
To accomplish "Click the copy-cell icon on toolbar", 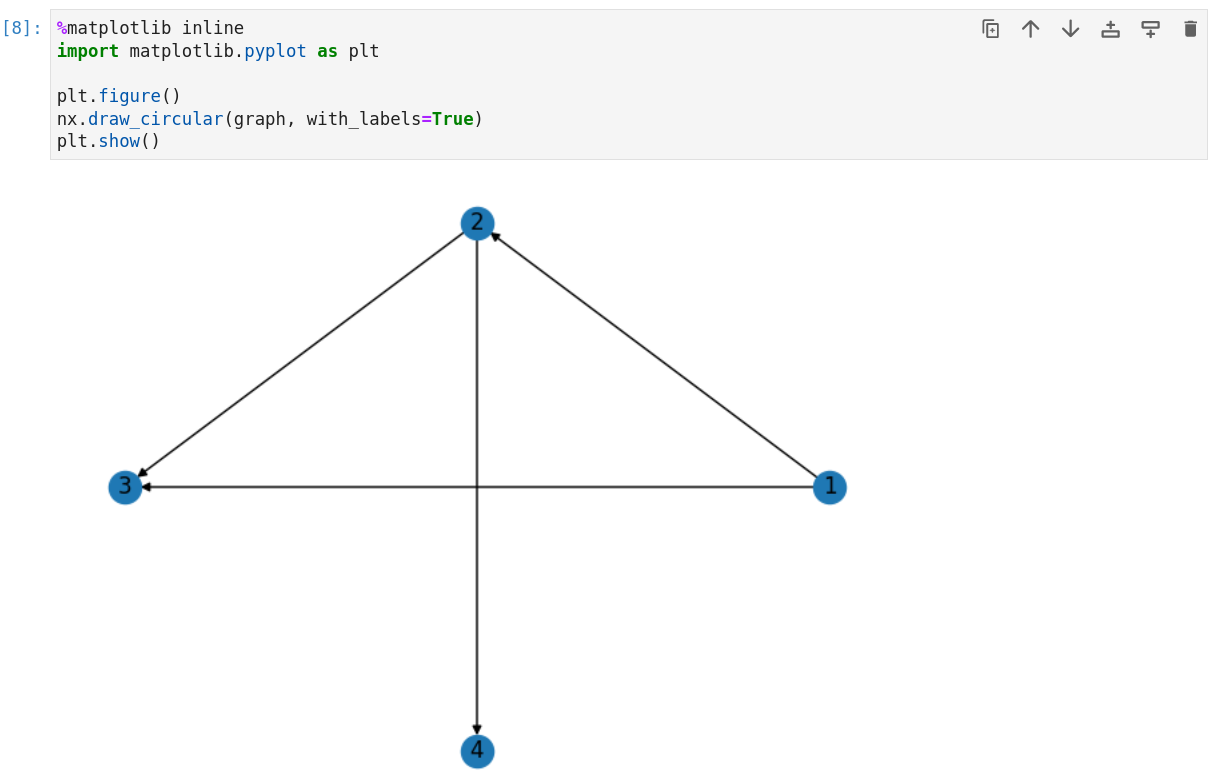I will click(990, 28).
